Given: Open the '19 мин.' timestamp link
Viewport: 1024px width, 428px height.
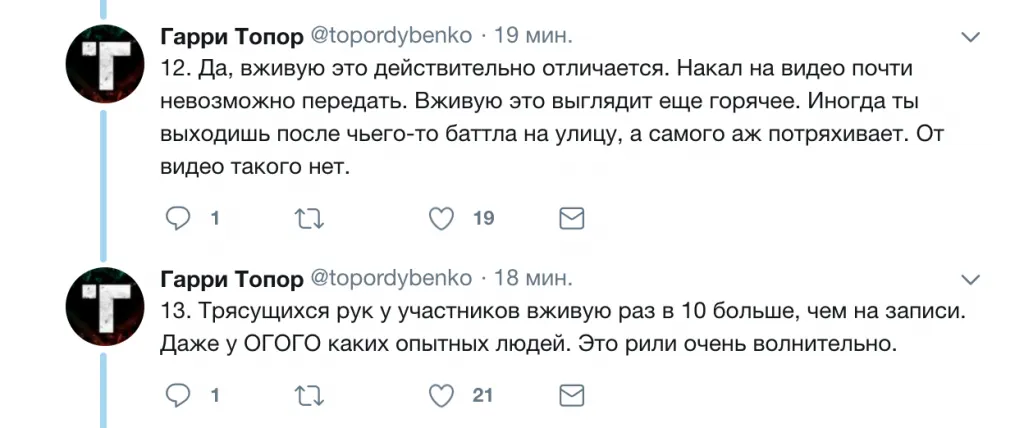Looking at the screenshot, I should click(534, 37).
